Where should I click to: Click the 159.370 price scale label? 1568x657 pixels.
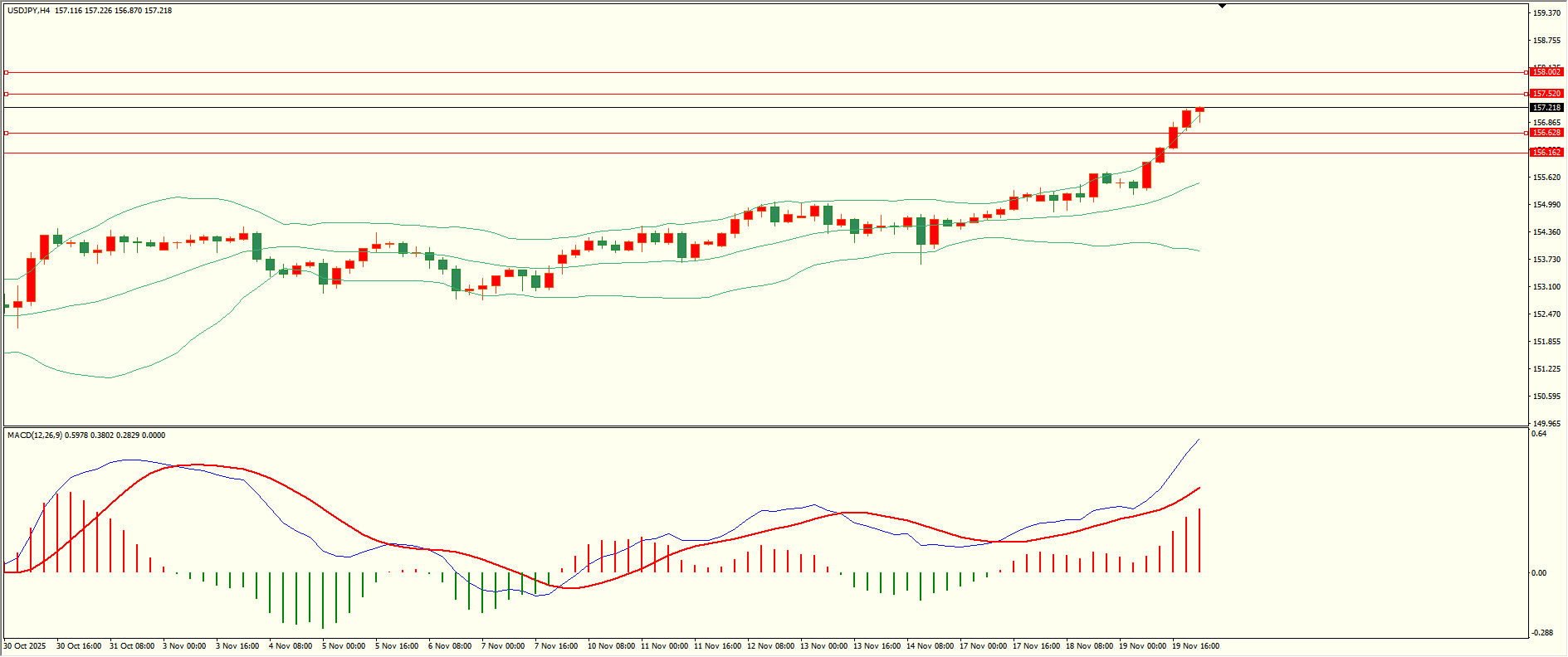[x=1546, y=13]
